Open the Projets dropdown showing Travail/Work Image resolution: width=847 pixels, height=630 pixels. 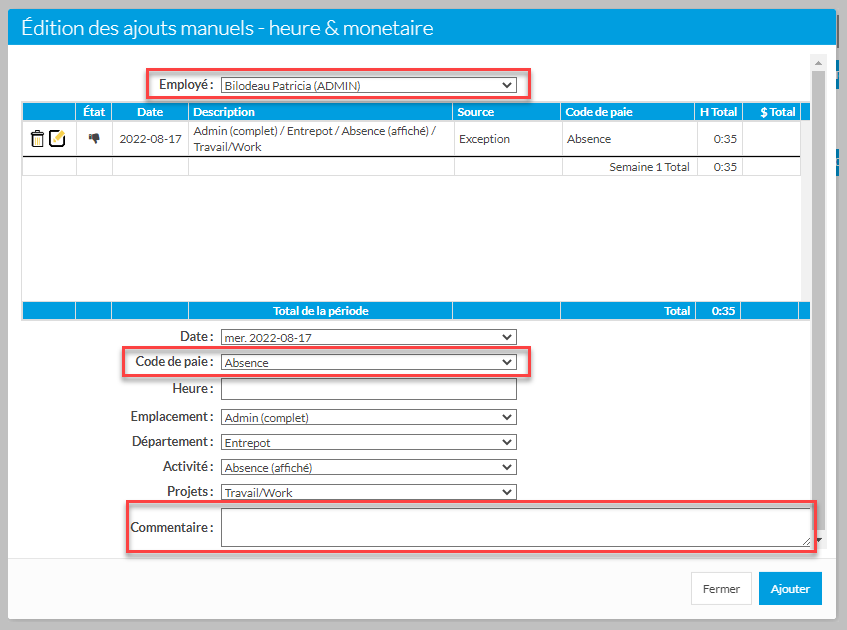tap(368, 492)
